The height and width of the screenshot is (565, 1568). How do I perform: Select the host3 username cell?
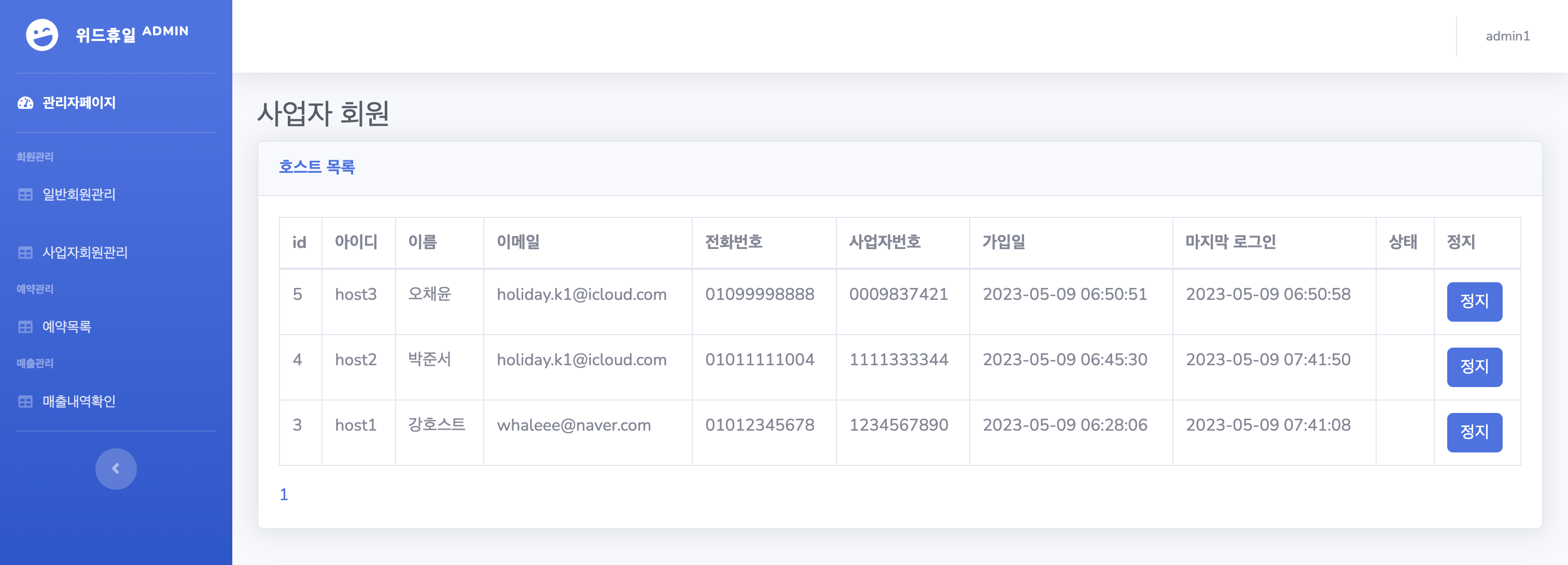pyautogui.click(x=356, y=295)
